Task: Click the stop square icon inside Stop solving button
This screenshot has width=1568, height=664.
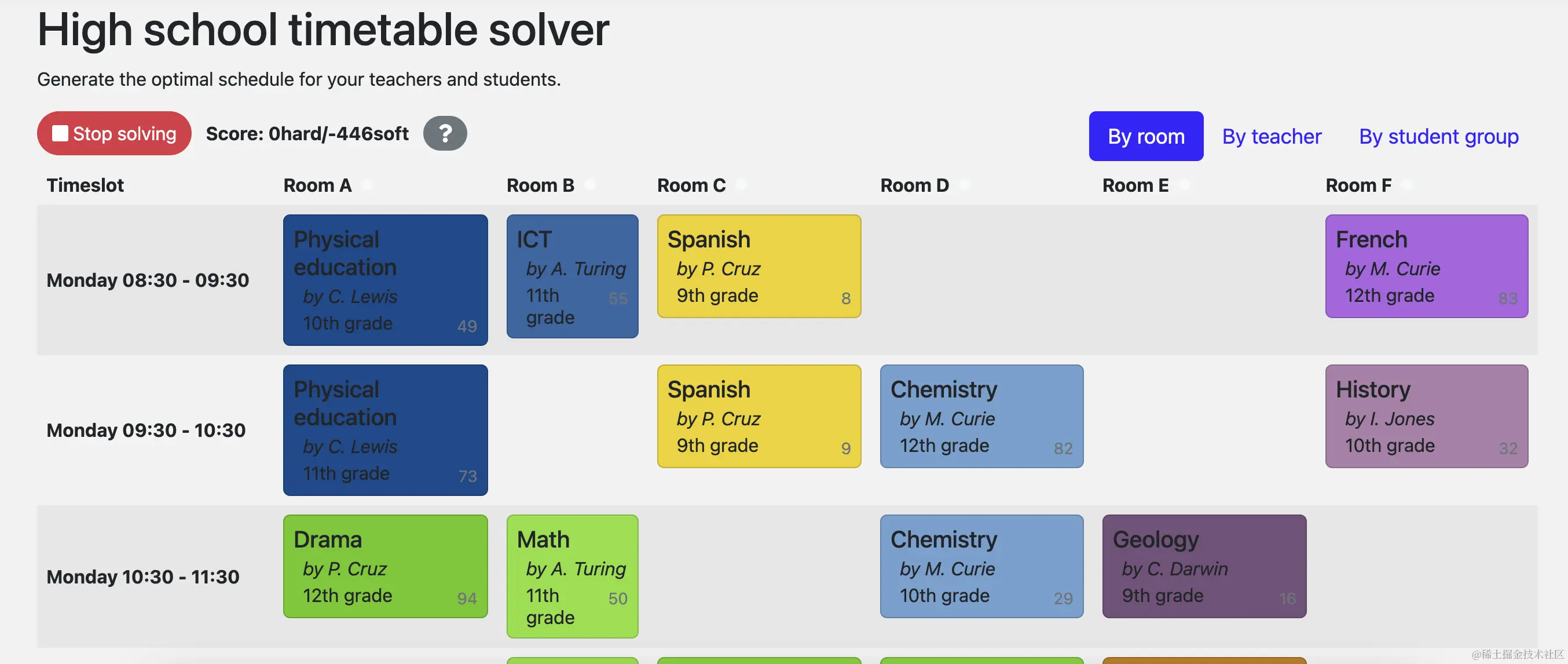Action: [60, 133]
